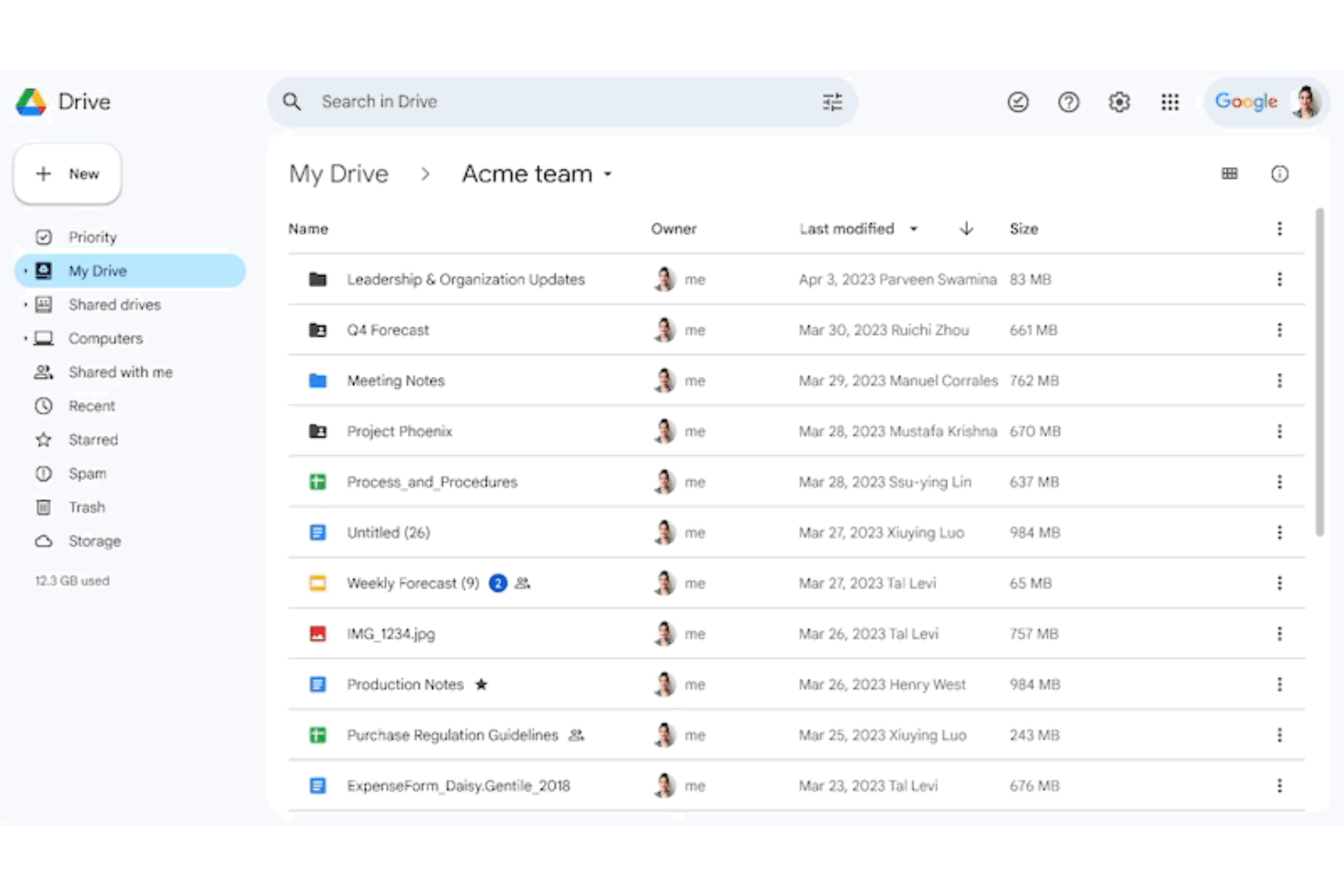Open more actions for IMG_1234.jpg
Image resolution: width=1344 pixels, height=896 pixels.
click(x=1280, y=634)
